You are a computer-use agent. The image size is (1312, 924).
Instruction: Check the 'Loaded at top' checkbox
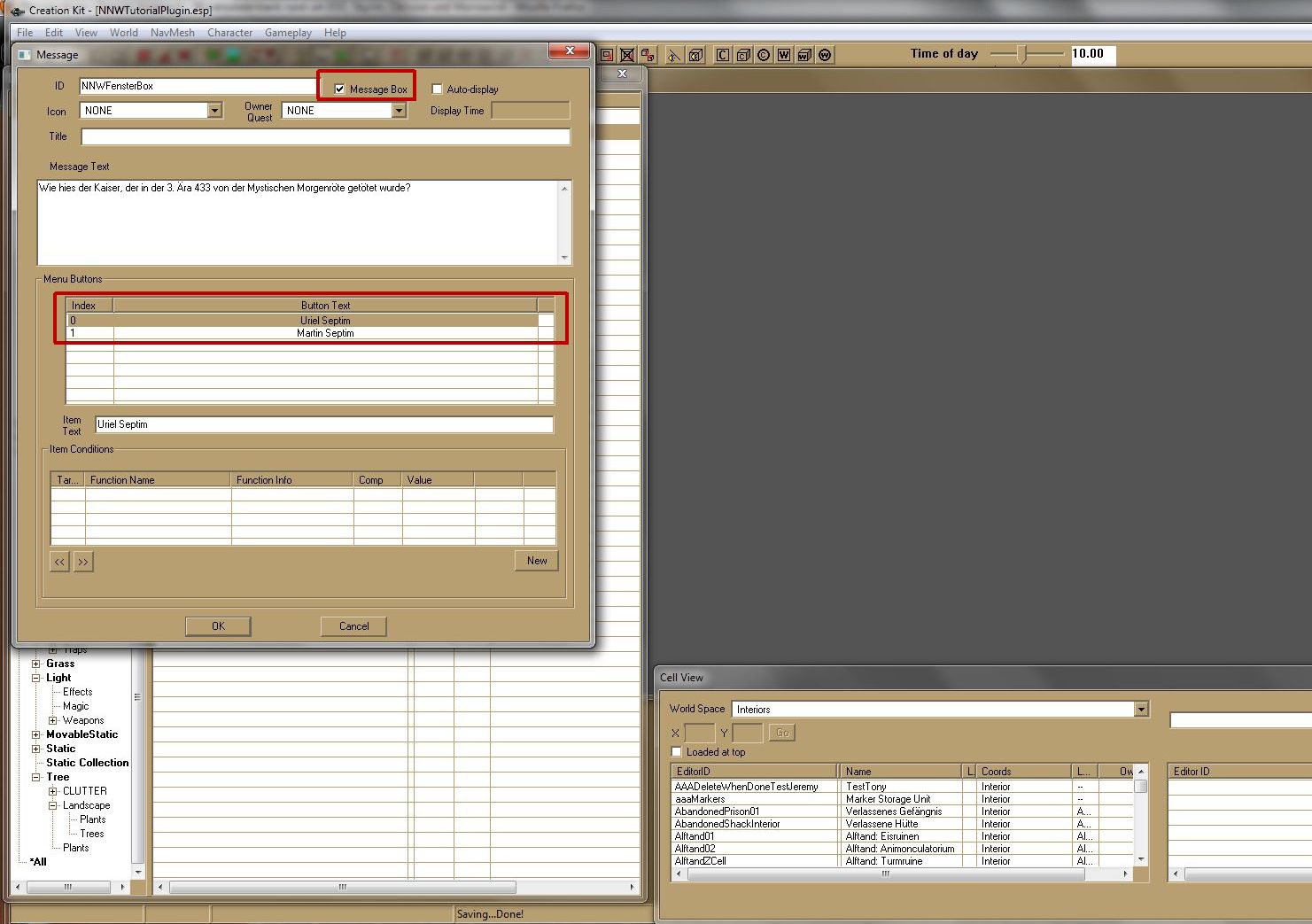point(677,752)
